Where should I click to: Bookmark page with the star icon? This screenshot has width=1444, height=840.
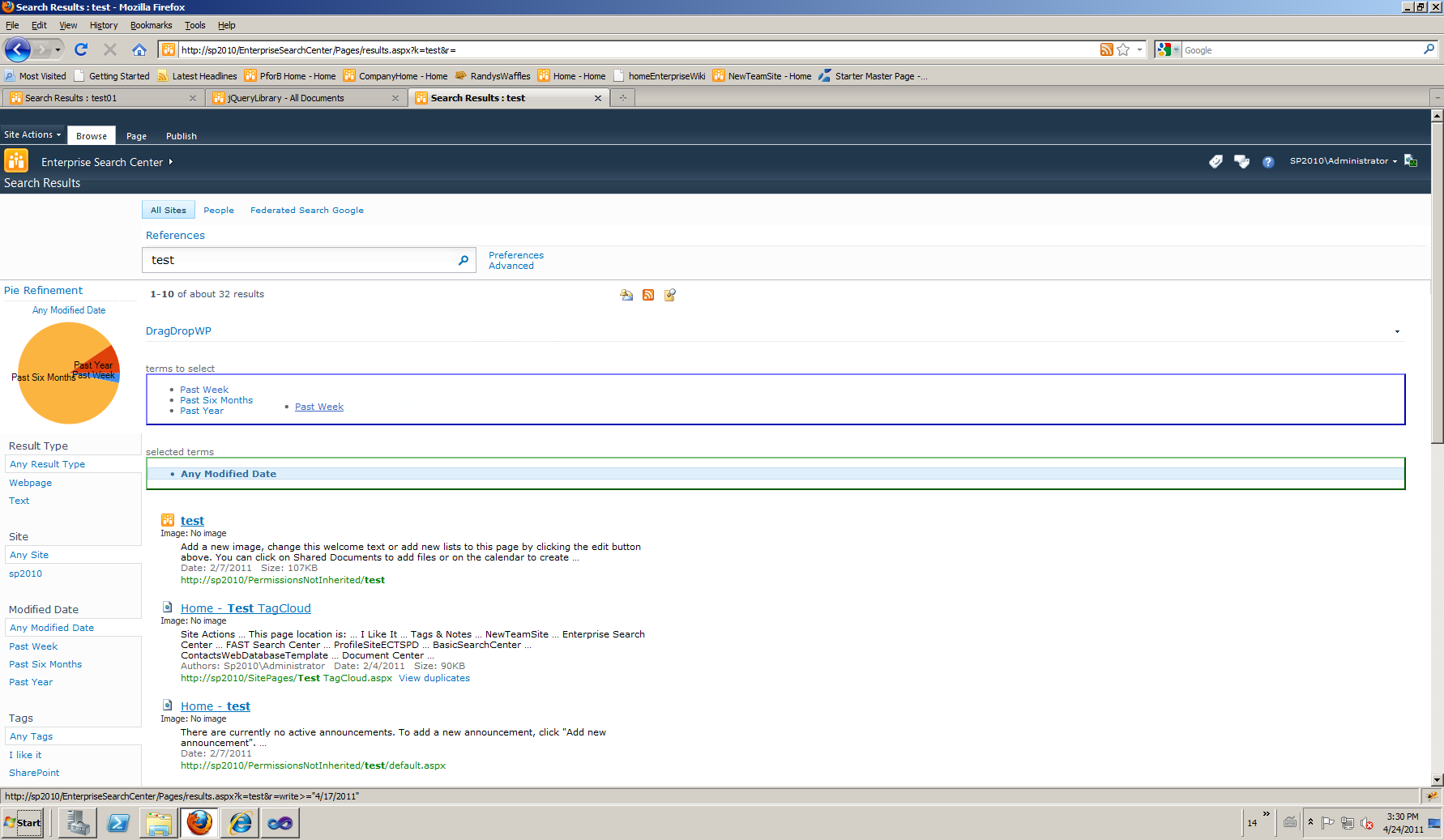(x=1123, y=49)
